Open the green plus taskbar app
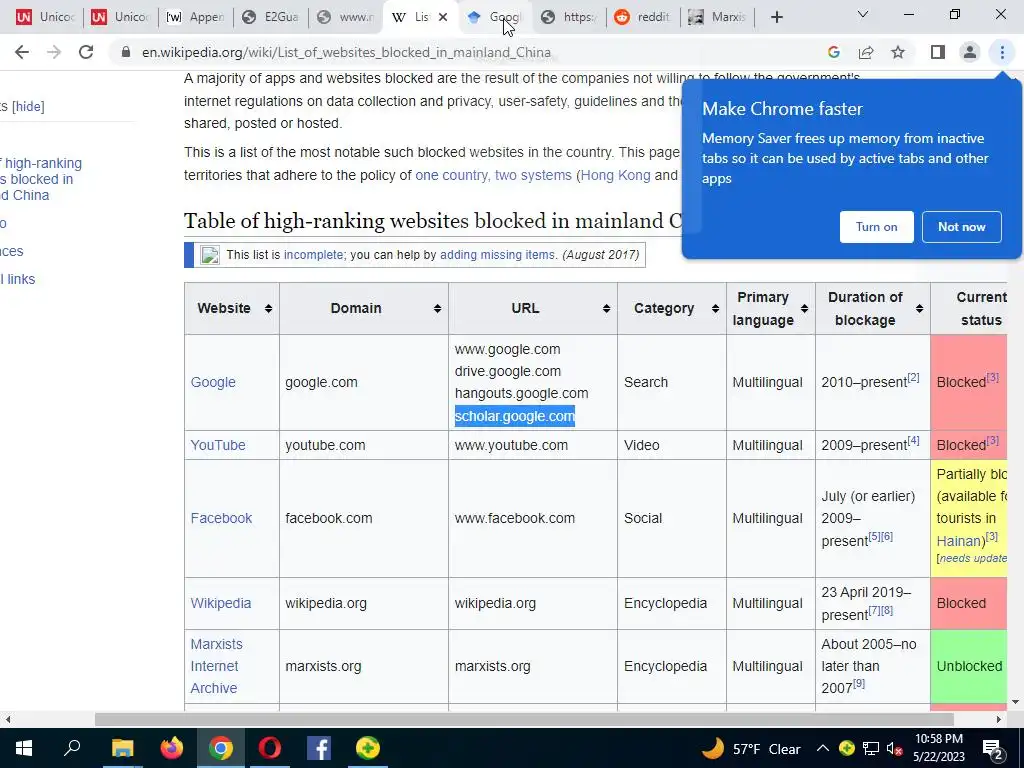The image size is (1024, 768). 368,748
